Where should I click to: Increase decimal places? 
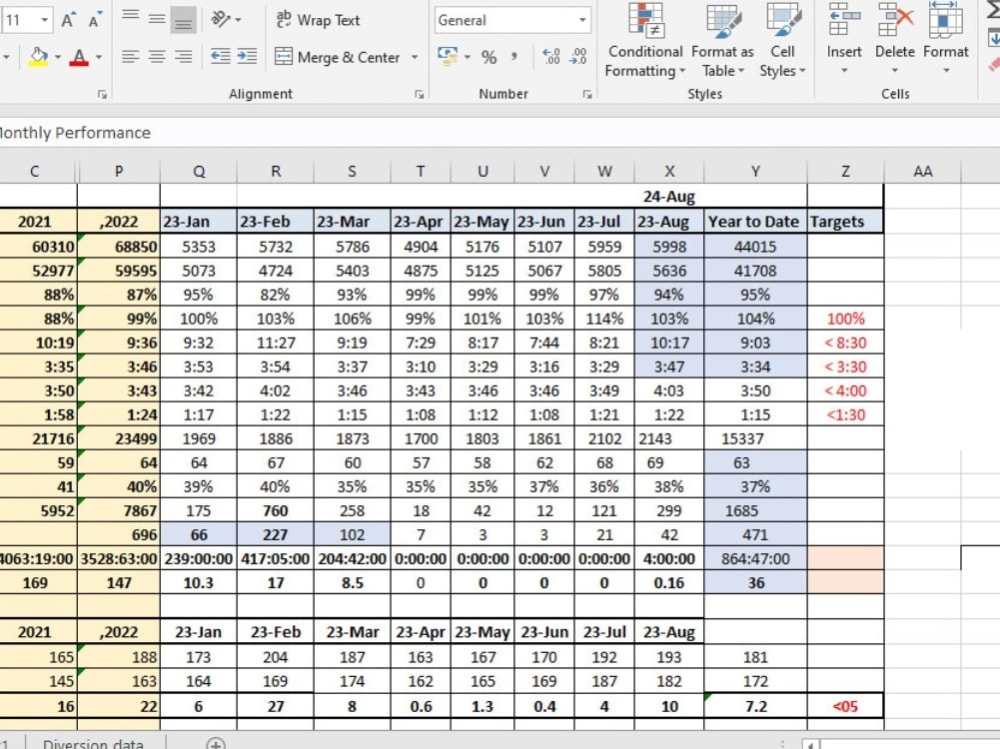click(551, 57)
